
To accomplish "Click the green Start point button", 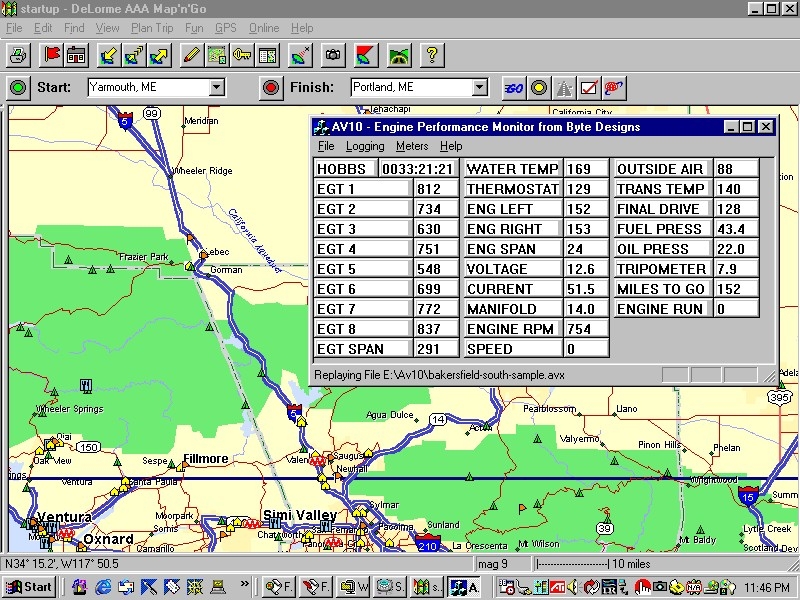I will point(18,88).
